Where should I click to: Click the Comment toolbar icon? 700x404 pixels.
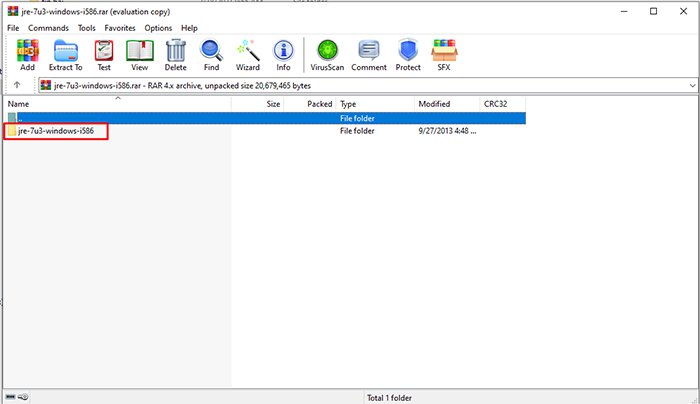pyautogui.click(x=369, y=50)
